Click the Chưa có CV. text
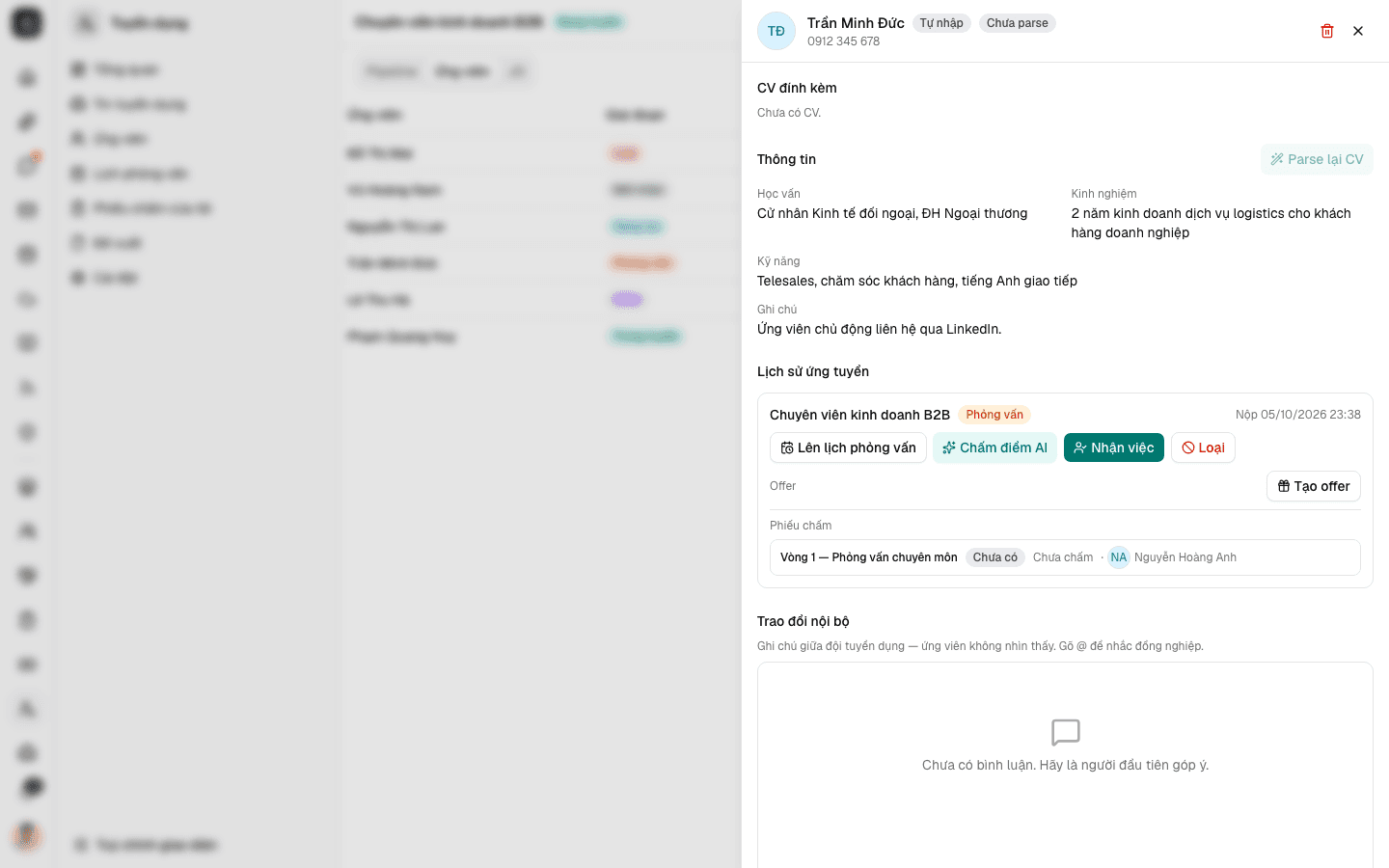The height and width of the screenshot is (868, 1389). pyautogui.click(x=789, y=113)
